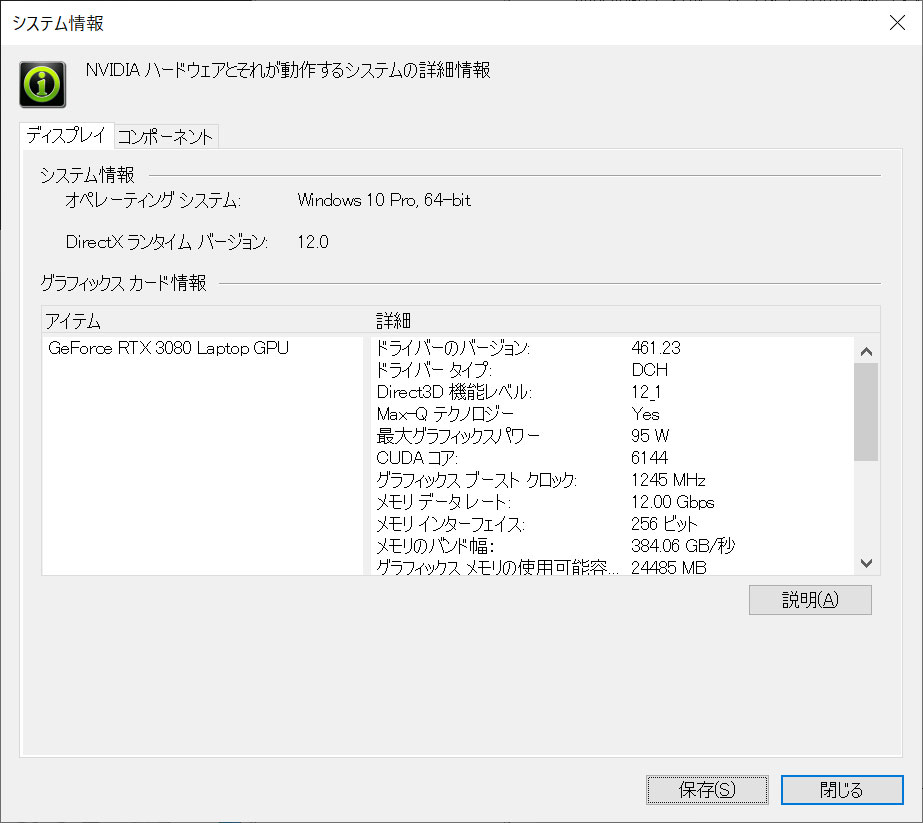Image resolution: width=923 pixels, height=823 pixels.
Task: Click the Windows 10 Pro, 64-bit text
Action: tap(384, 200)
